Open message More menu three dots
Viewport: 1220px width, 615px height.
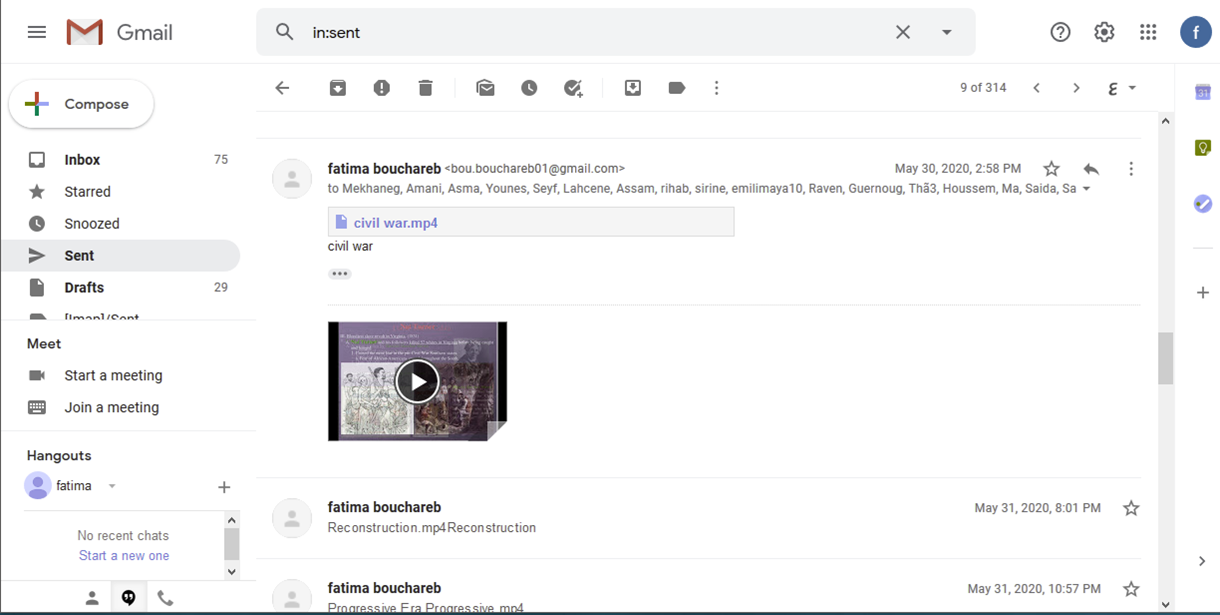click(1131, 169)
